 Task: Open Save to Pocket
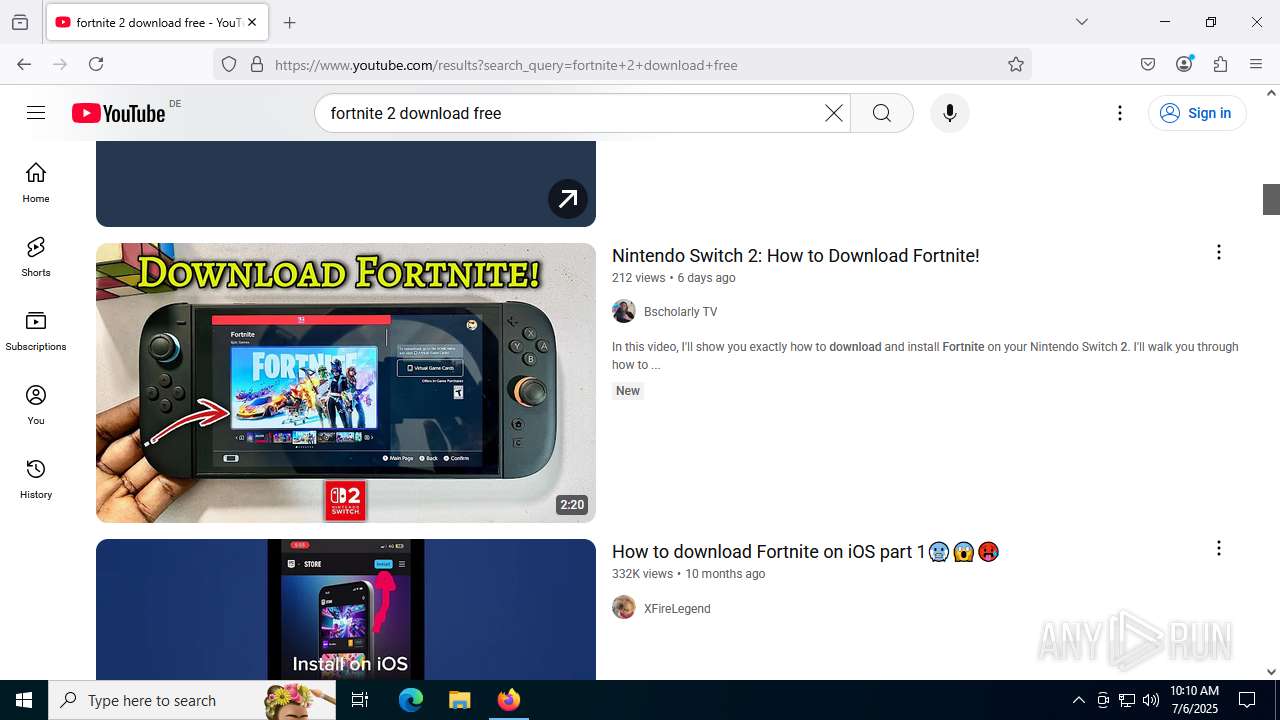[x=1148, y=64]
